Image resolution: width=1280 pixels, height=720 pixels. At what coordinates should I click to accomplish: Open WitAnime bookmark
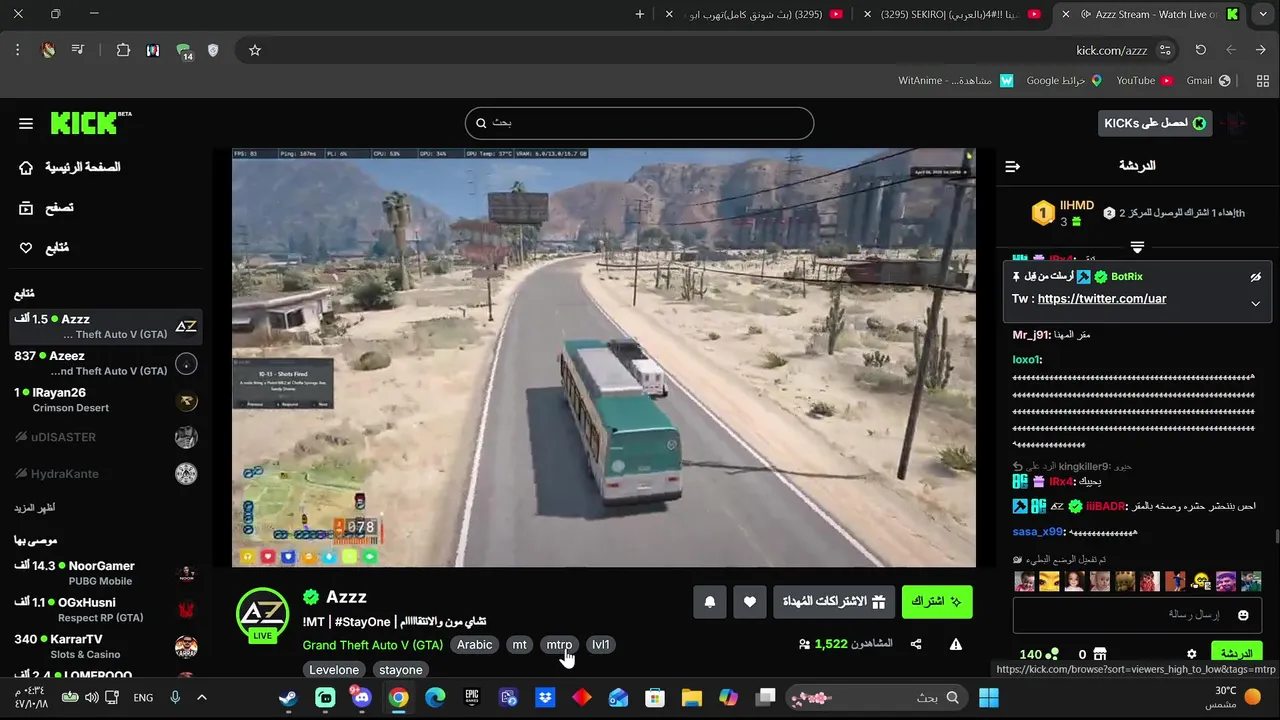pyautogui.click(x=956, y=80)
